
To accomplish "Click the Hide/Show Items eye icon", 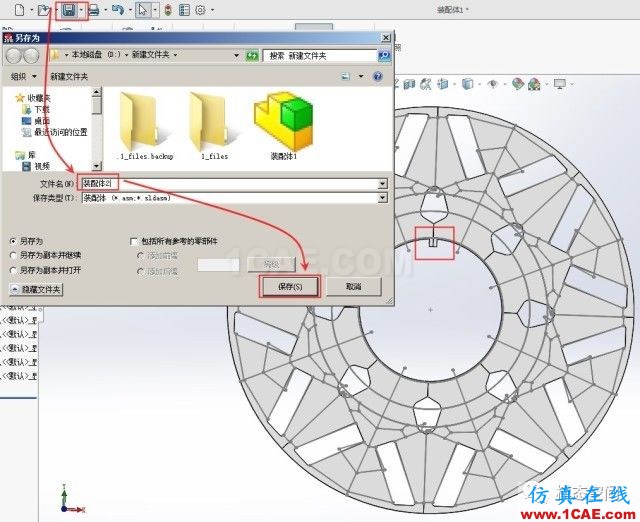I will [493, 84].
